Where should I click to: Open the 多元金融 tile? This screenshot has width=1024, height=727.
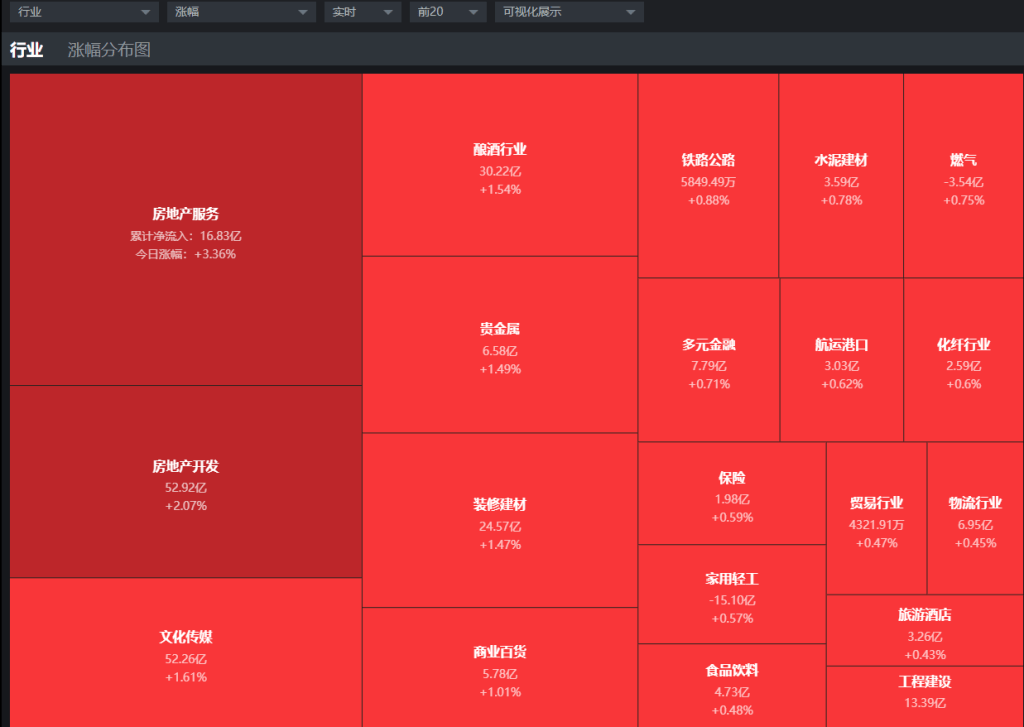[708, 360]
